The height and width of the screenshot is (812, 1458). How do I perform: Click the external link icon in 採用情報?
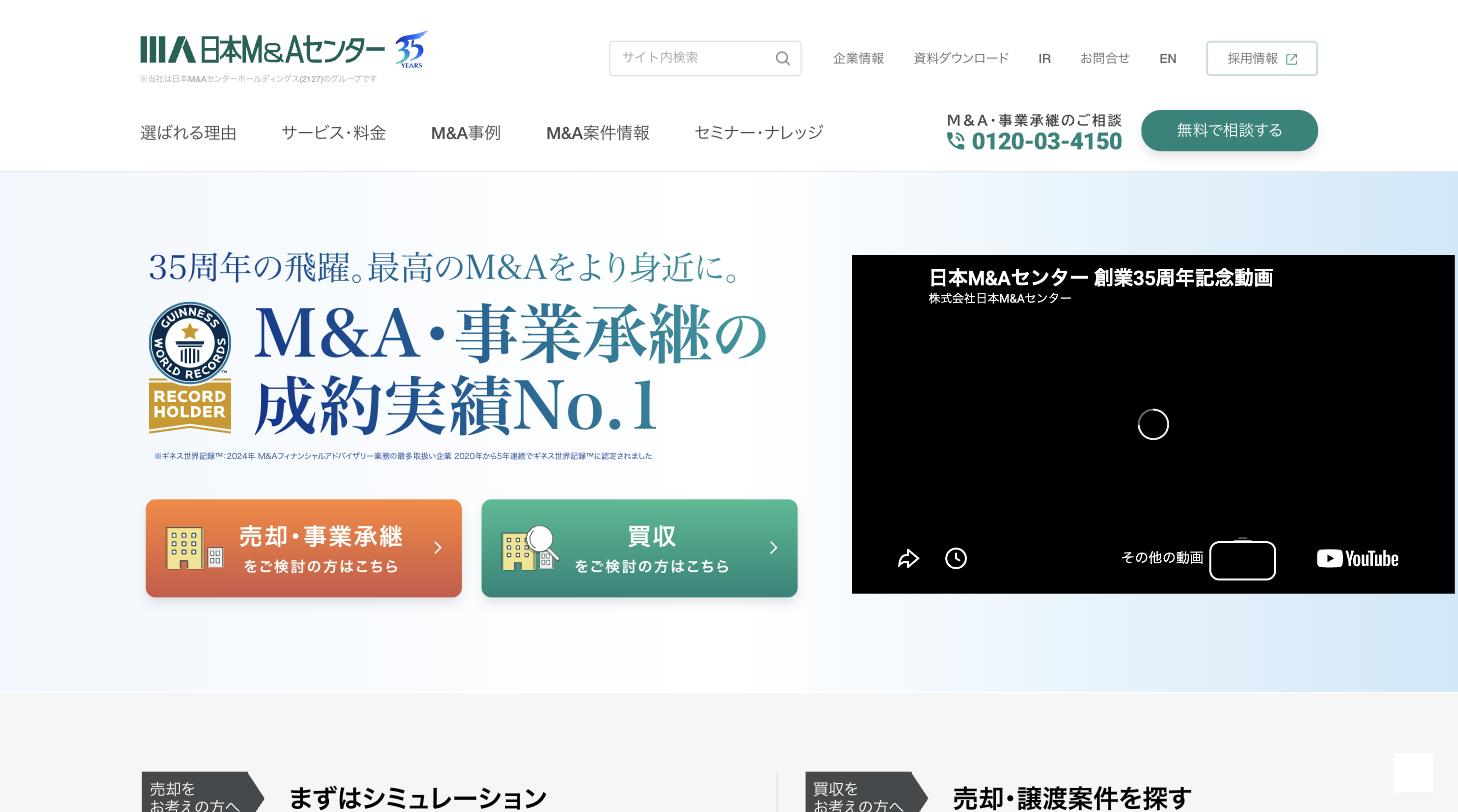click(1291, 59)
